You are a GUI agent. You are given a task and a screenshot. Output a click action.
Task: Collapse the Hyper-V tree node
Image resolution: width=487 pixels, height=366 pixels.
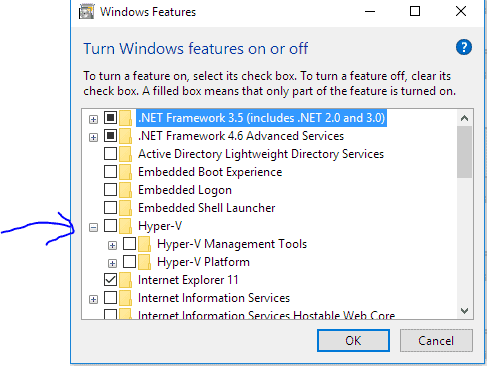94,228
